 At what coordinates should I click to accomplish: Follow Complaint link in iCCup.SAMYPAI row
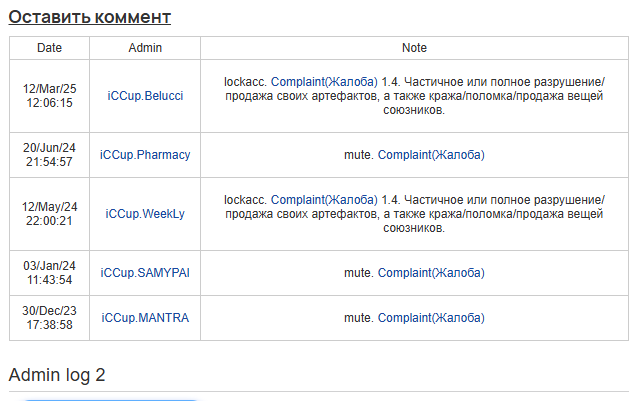[431, 273]
